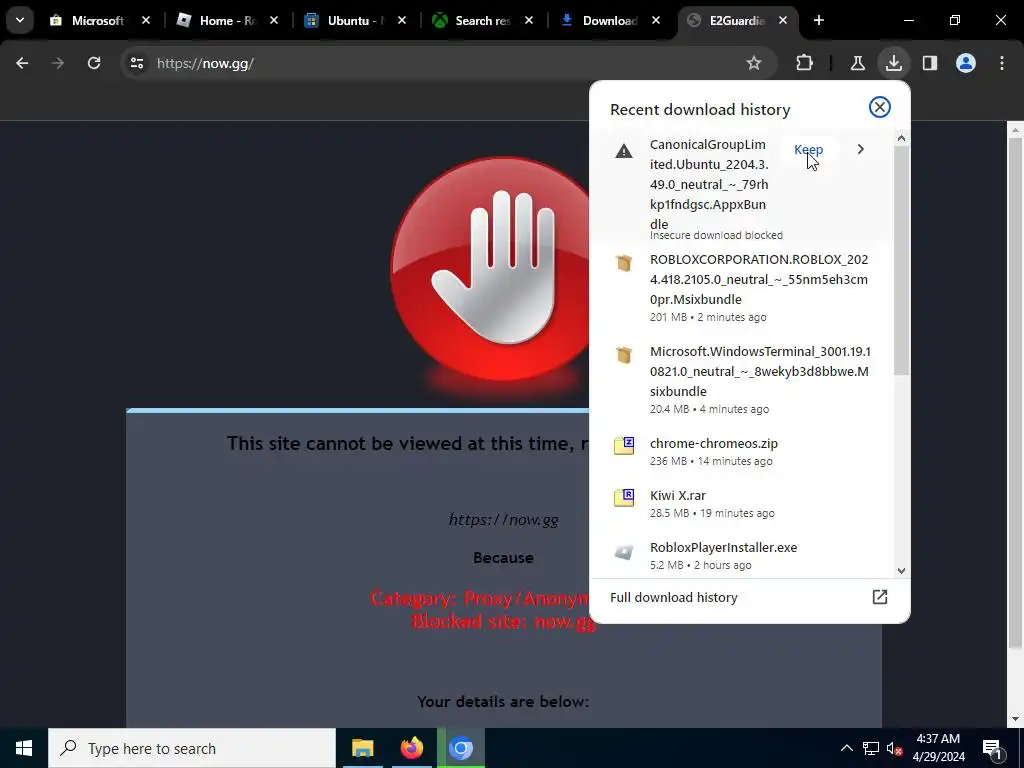Screen dimensions: 1024x768
Task: Click downloads list scroll-down arrow
Action: click(901, 570)
